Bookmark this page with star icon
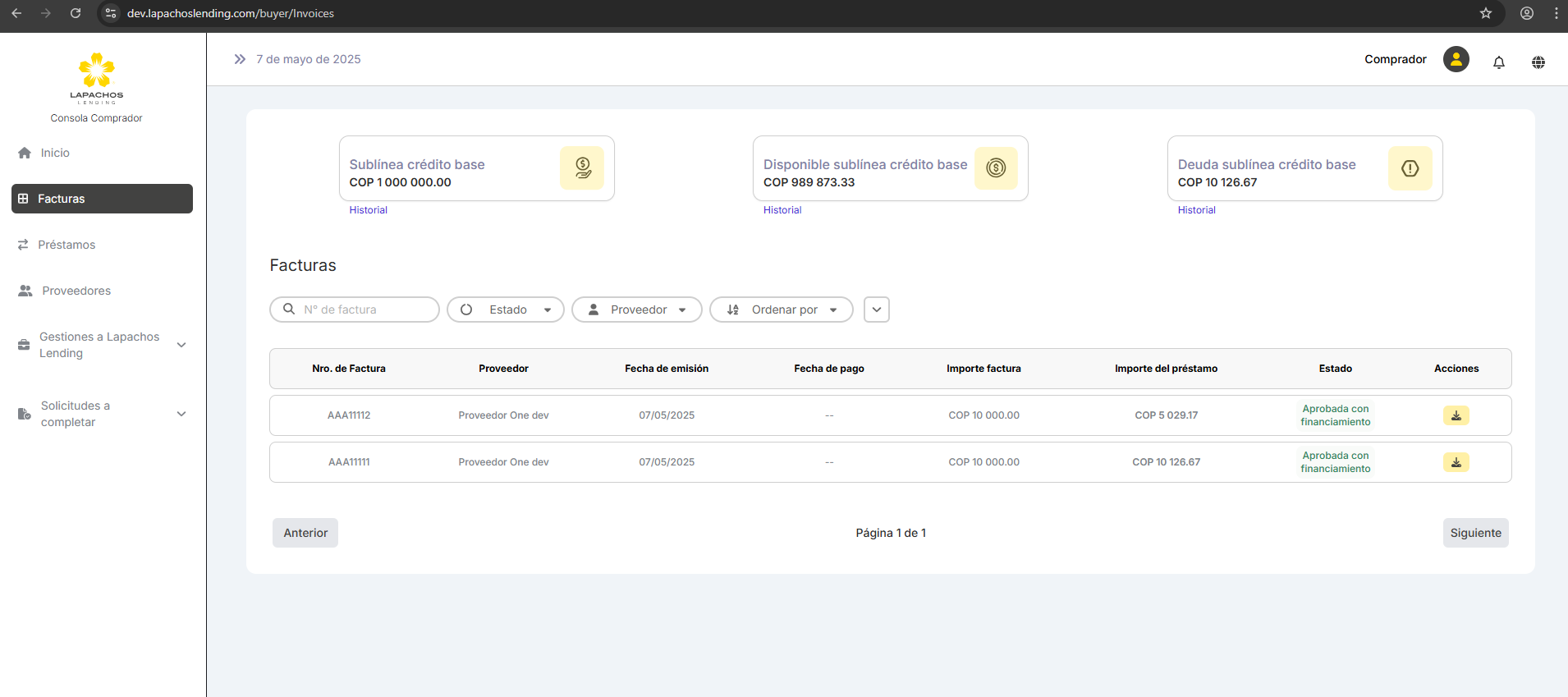The width and height of the screenshot is (1568, 697). [x=1485, y=13]
